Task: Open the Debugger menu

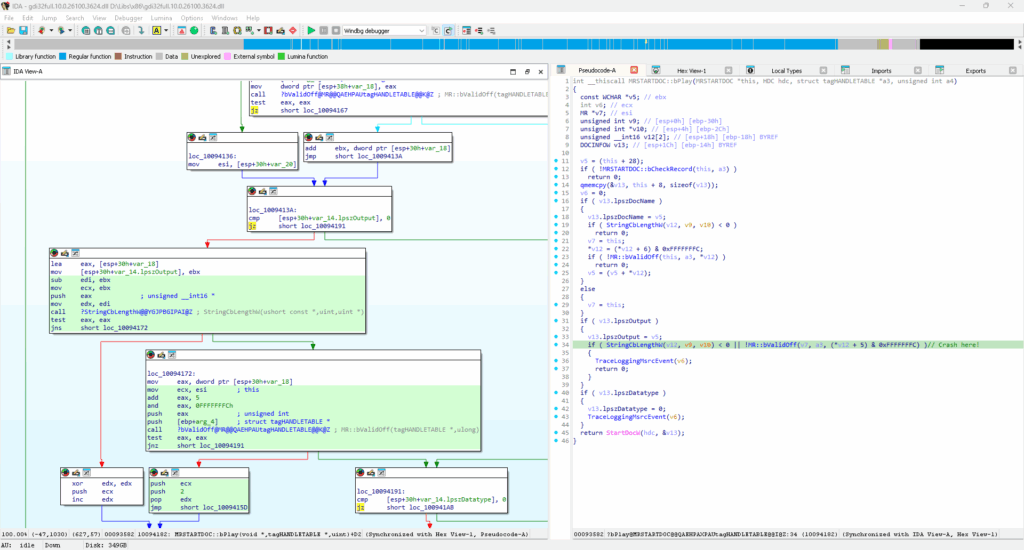Action: click(128, 18)
